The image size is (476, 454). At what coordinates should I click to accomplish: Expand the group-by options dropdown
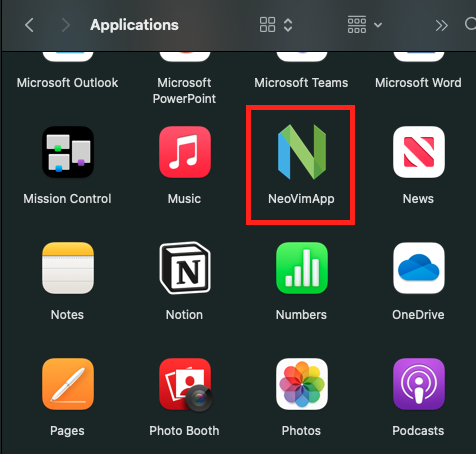(x=365, y=25)
